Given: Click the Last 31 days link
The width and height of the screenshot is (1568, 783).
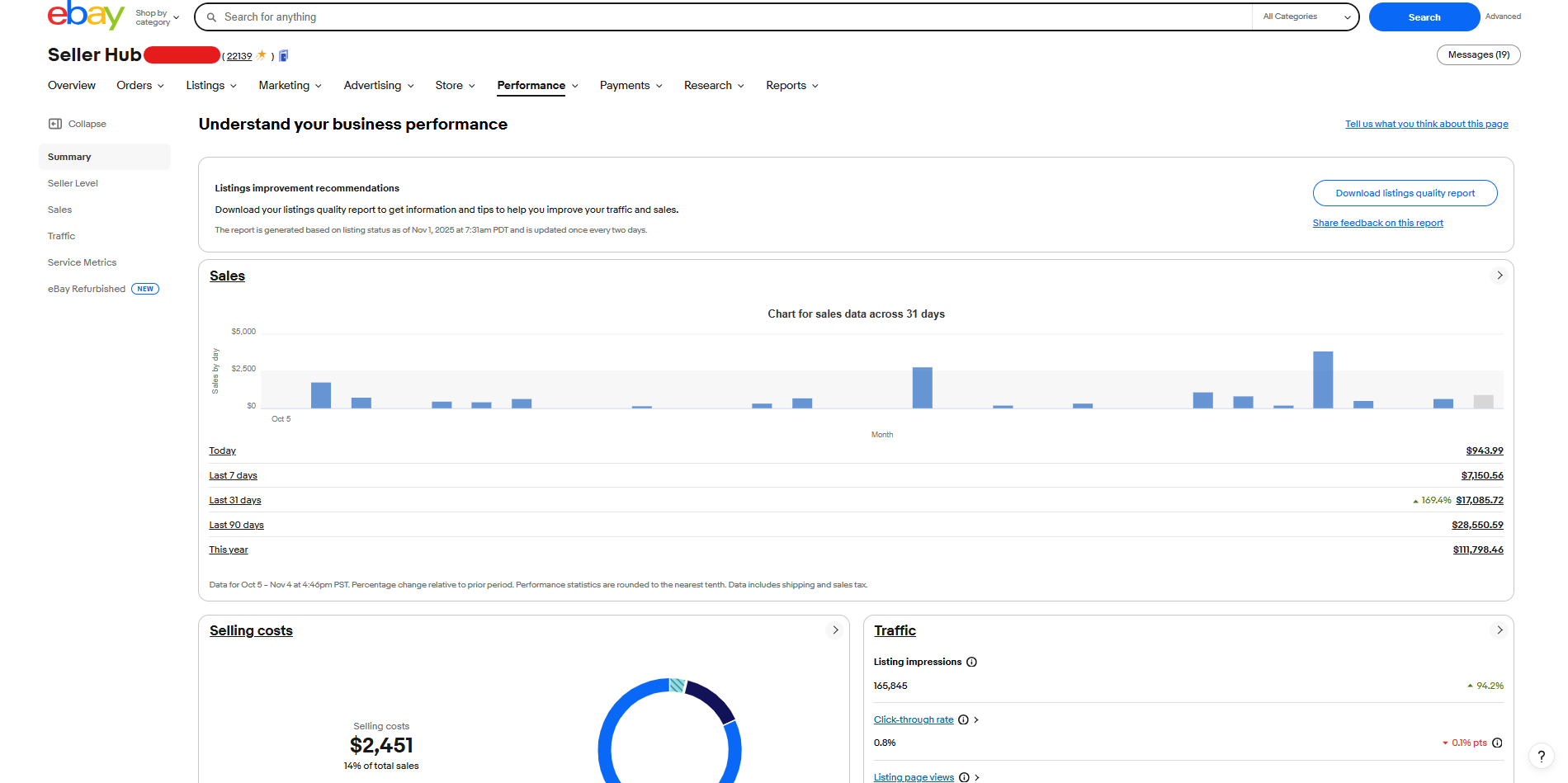Looking at the screenshot, I should tap(235, 500).
